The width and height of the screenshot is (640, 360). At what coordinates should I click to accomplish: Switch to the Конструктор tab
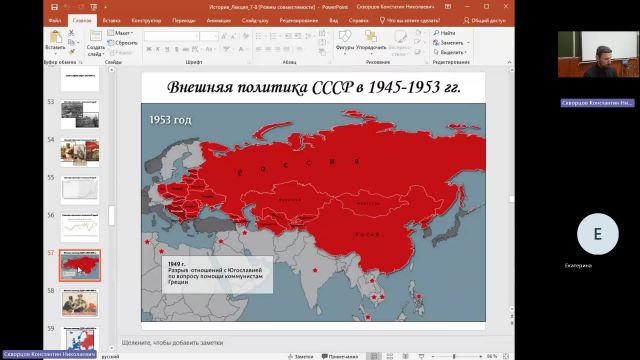[x=146, y=20]
